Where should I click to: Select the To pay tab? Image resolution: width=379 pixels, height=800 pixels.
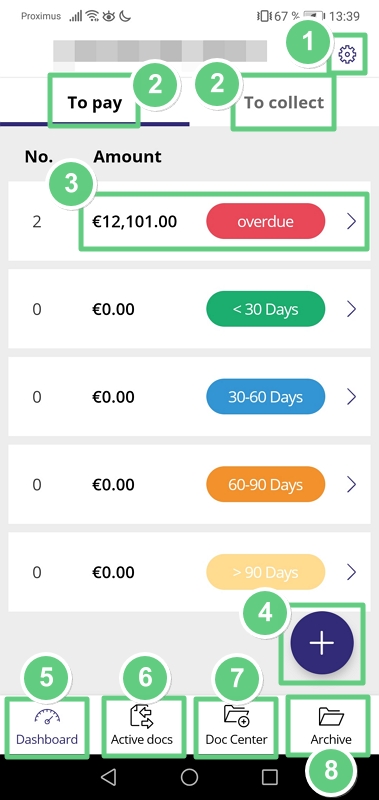coord(95,103)
